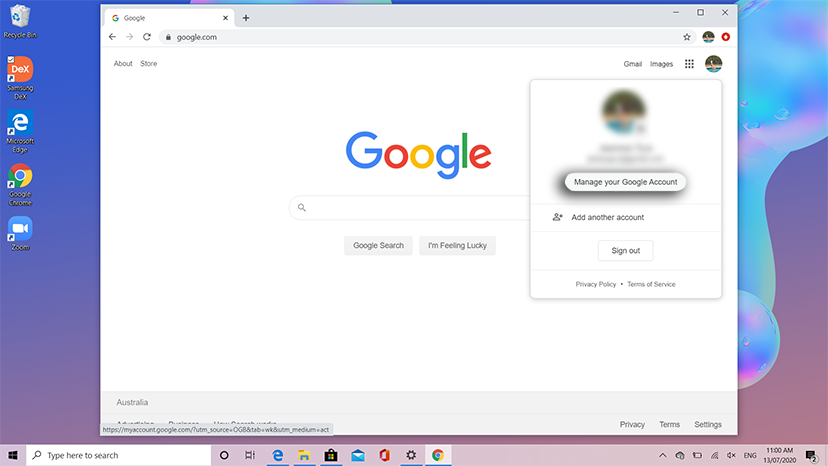Open Microsoft Edge desktop shortcut
This screenshot has height=466, width=828.
point(19,127)
